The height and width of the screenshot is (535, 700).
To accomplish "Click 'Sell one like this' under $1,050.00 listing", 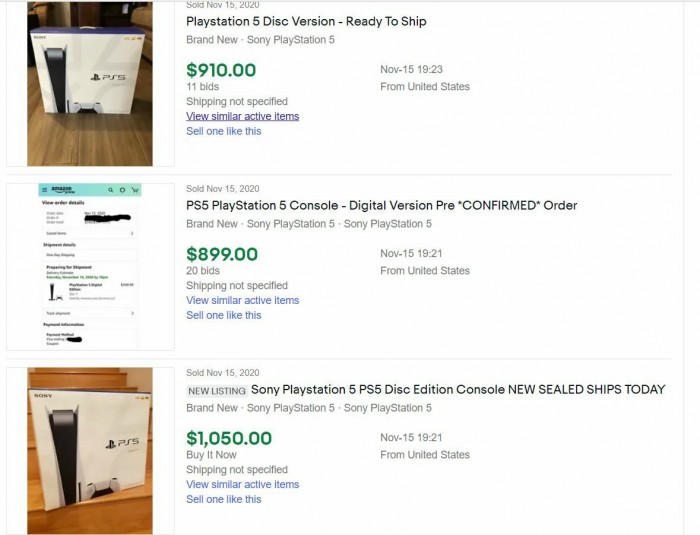I will (223, 499).
